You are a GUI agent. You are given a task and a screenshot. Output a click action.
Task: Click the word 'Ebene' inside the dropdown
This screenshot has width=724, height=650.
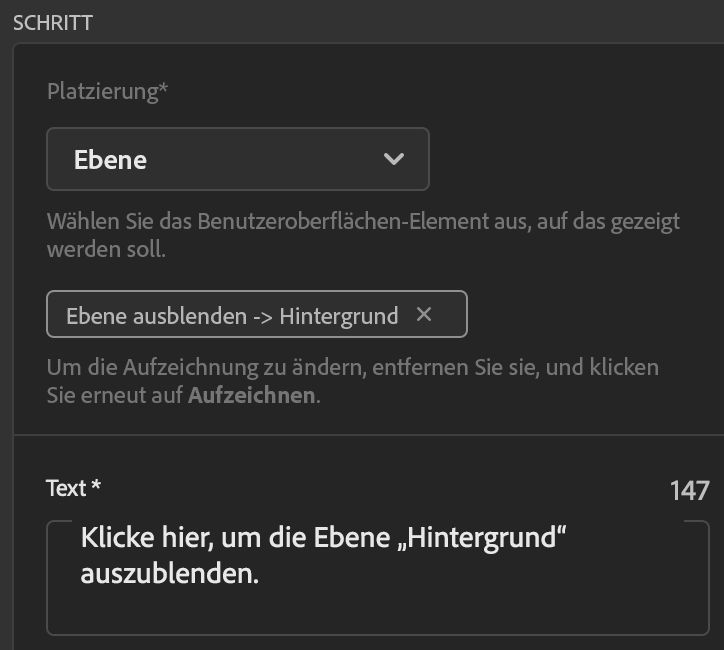(x=111, y=160)
